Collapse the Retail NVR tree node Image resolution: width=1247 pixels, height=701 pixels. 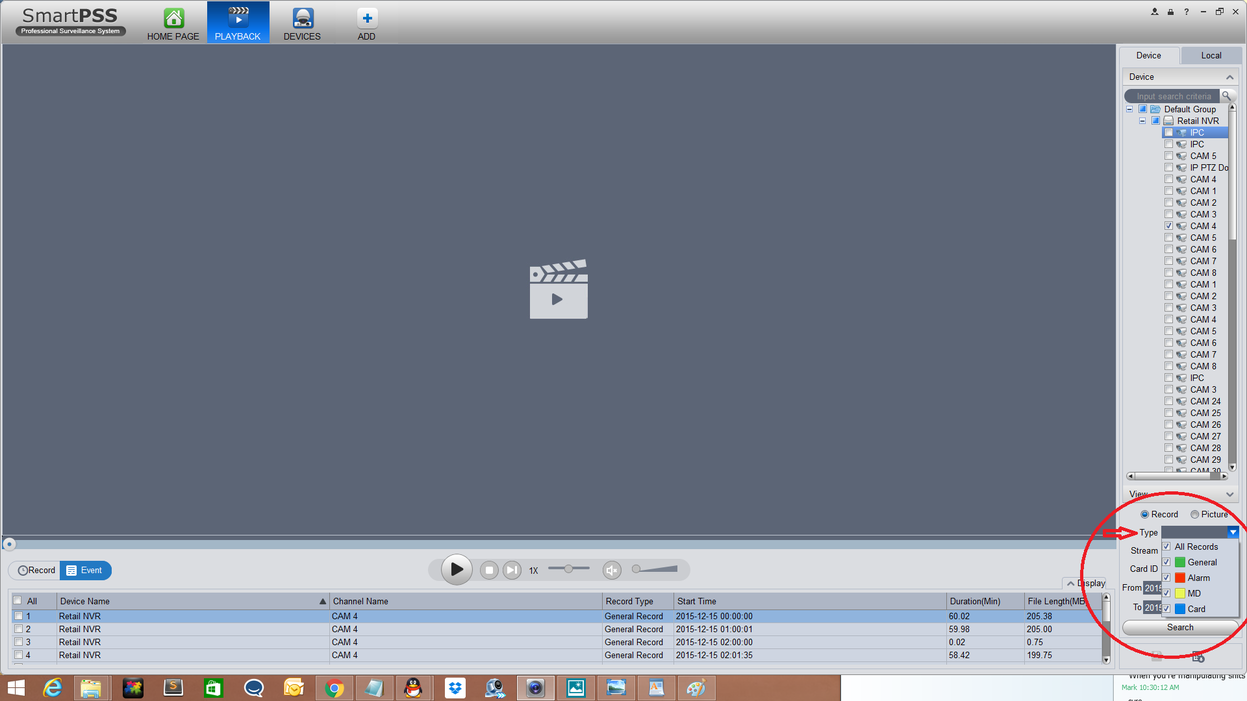pos(1141,120)
